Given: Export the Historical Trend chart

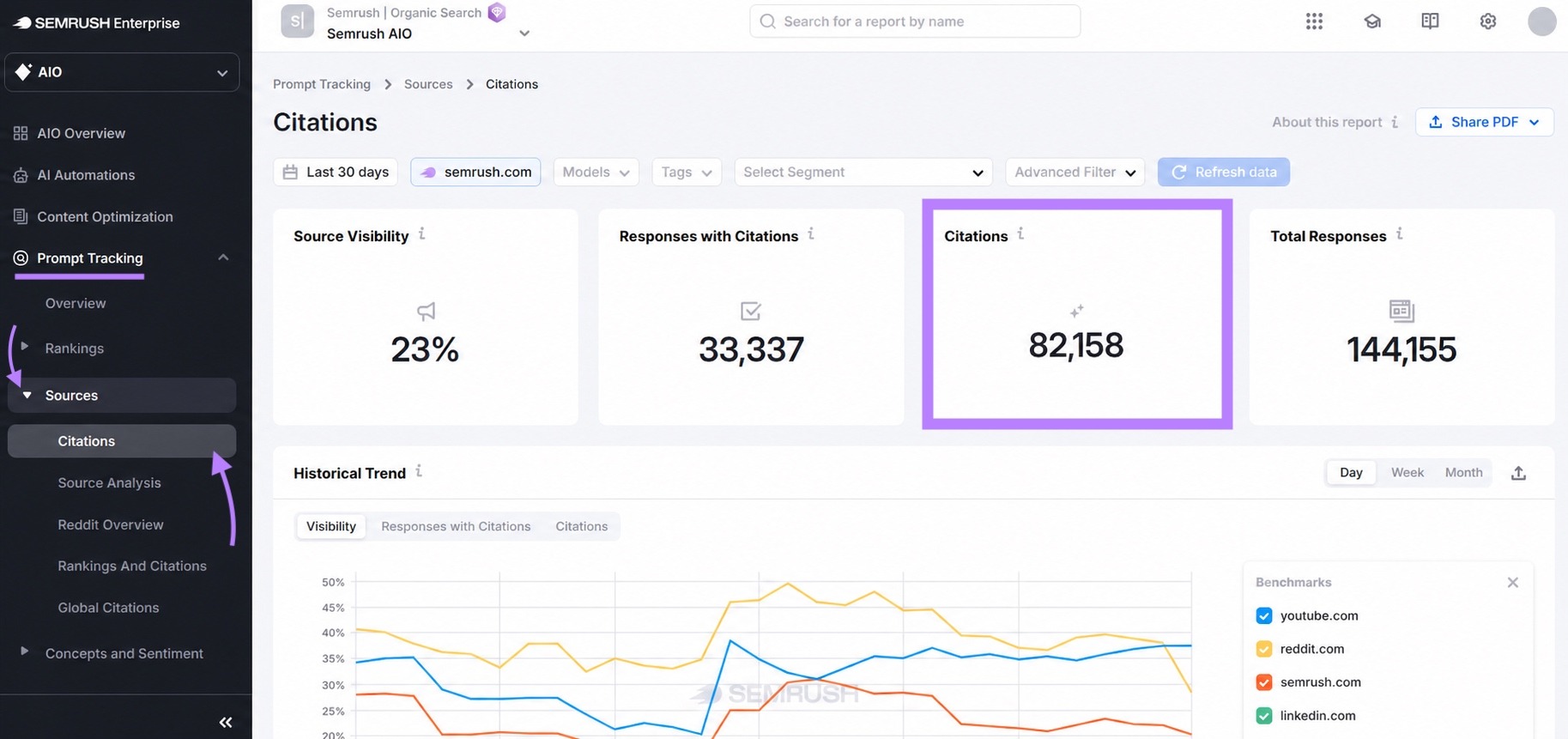Looking at the screenshot, I should [x=1518, y=473].
